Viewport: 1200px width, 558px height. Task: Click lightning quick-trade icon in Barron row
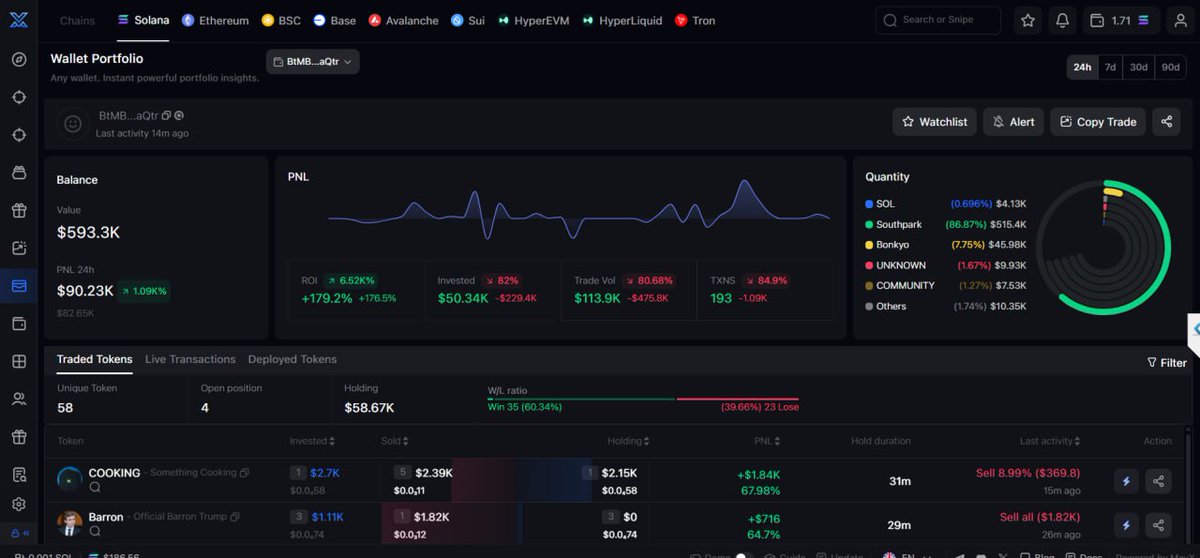(x=1127, y=525)
